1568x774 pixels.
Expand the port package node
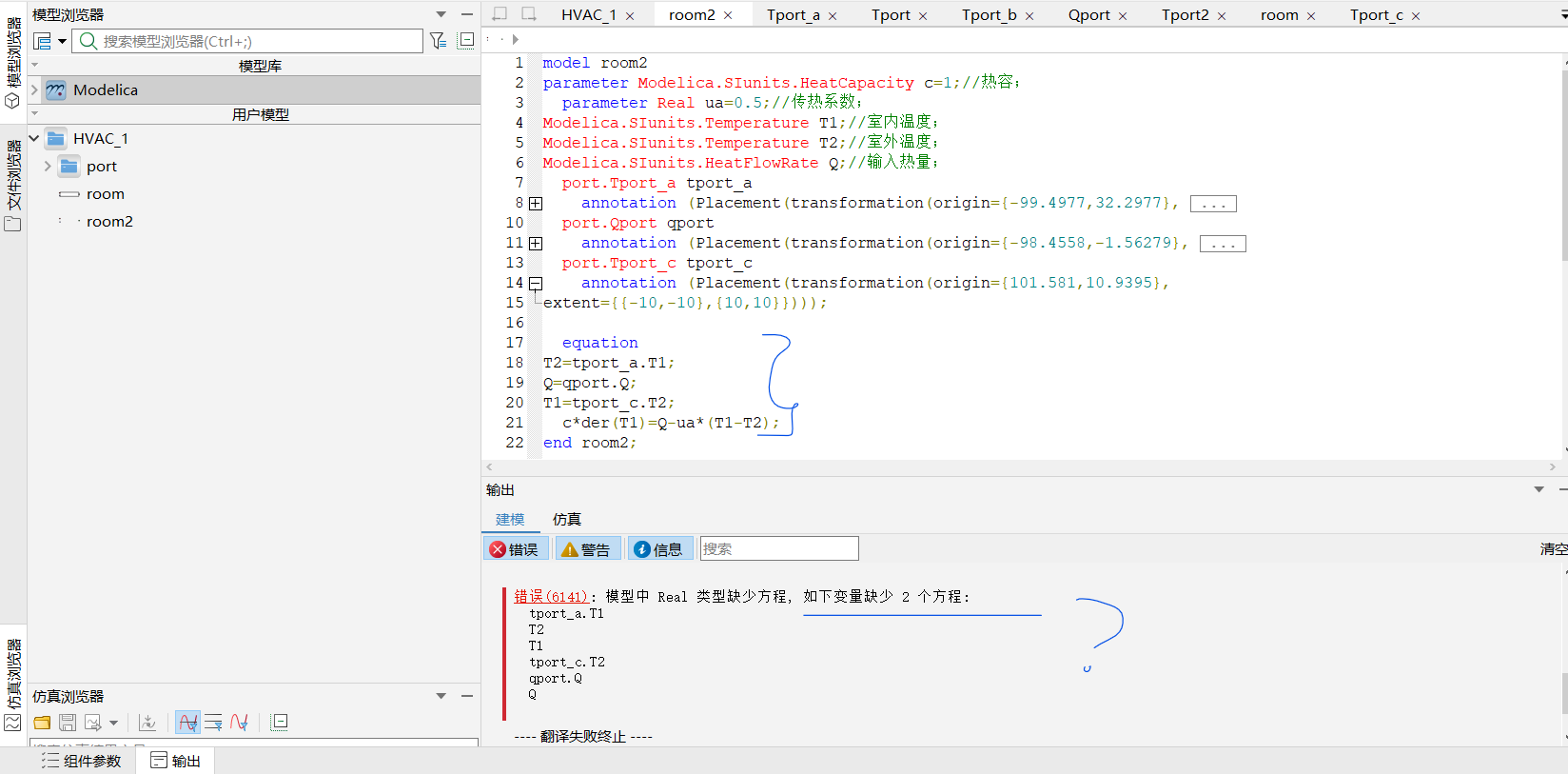coord(48,166)
